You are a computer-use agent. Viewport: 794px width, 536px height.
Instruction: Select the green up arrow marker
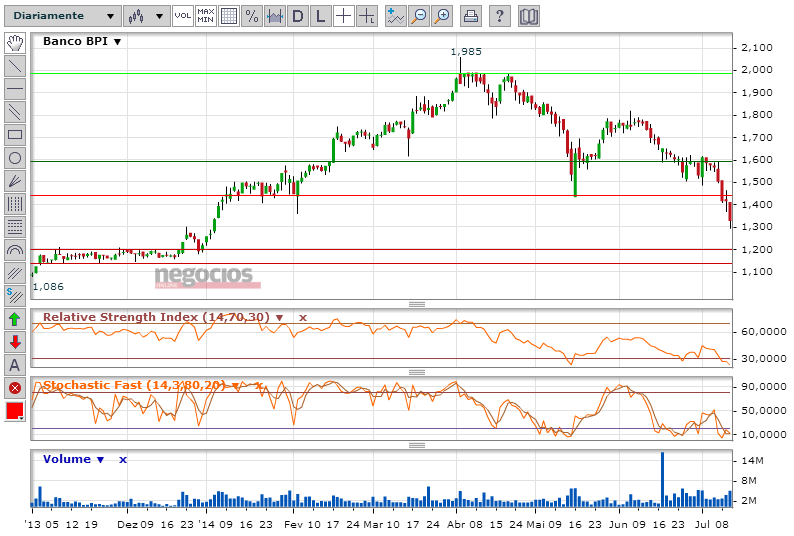[15, 319]
